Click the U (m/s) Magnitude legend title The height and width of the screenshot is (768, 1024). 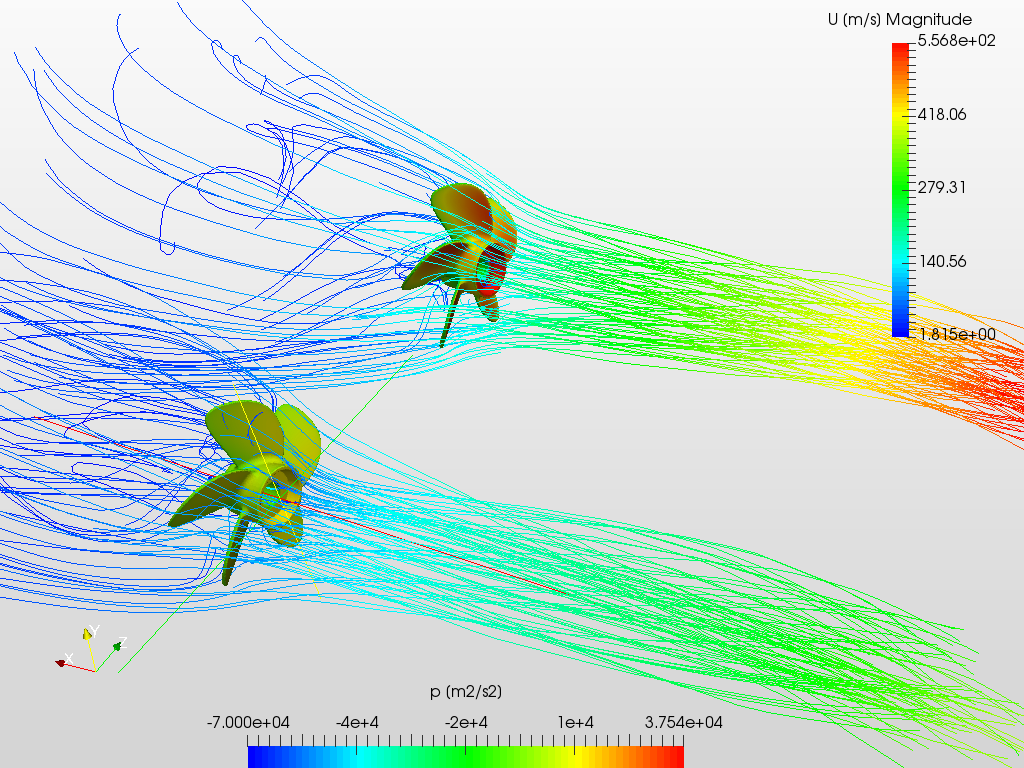[x=899, y=20]
